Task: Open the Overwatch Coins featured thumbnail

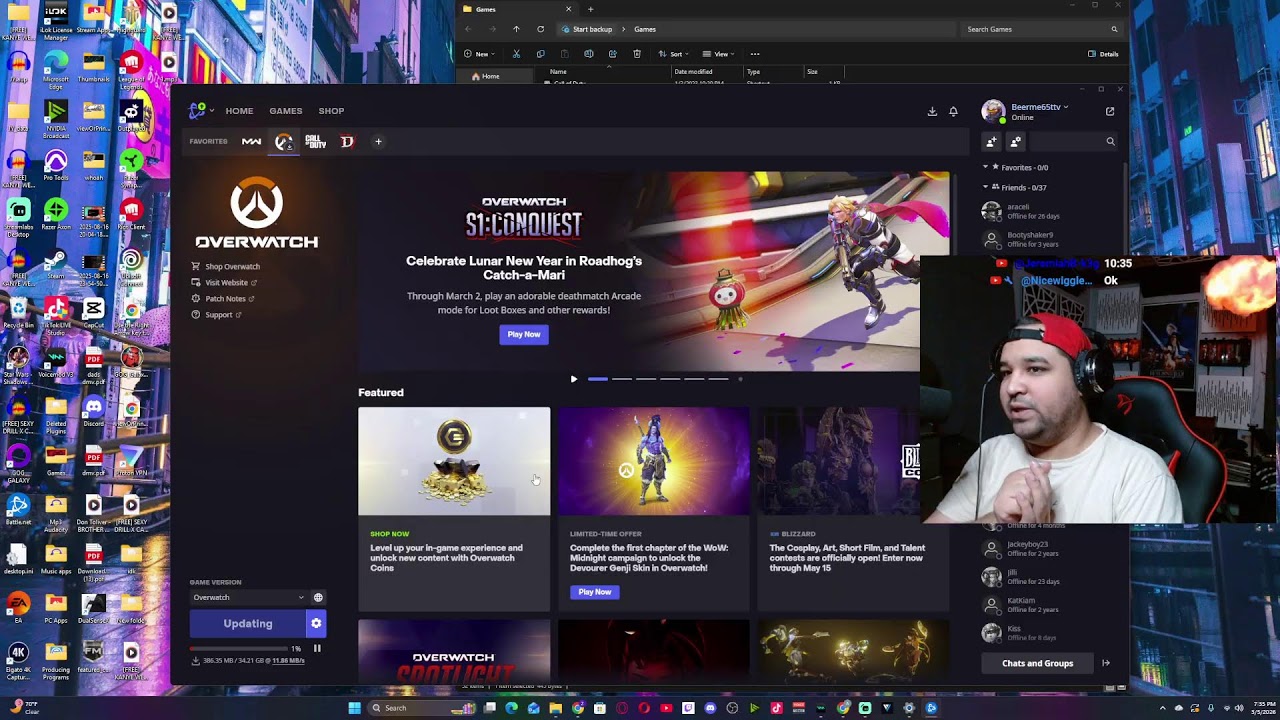Action: (454, 461)
